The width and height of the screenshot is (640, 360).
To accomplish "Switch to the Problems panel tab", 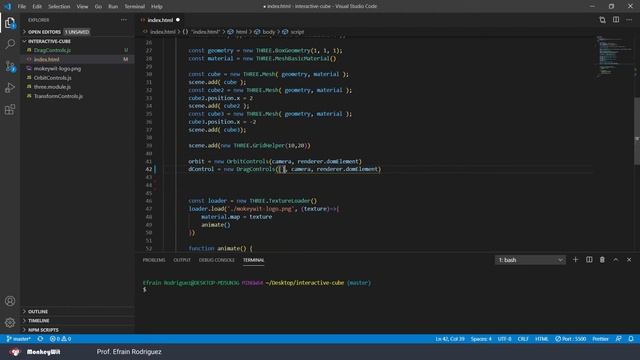I will 154,260.
